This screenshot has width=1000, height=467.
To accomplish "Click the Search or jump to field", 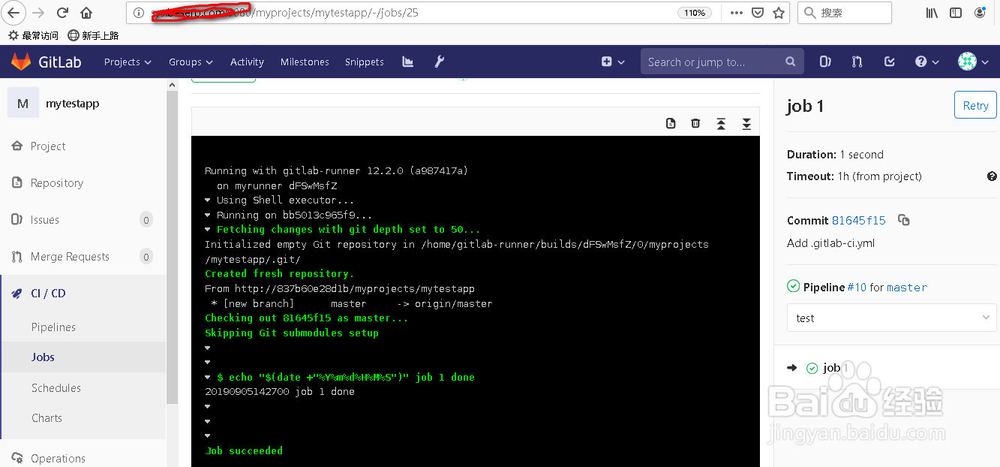I will 721,62.
